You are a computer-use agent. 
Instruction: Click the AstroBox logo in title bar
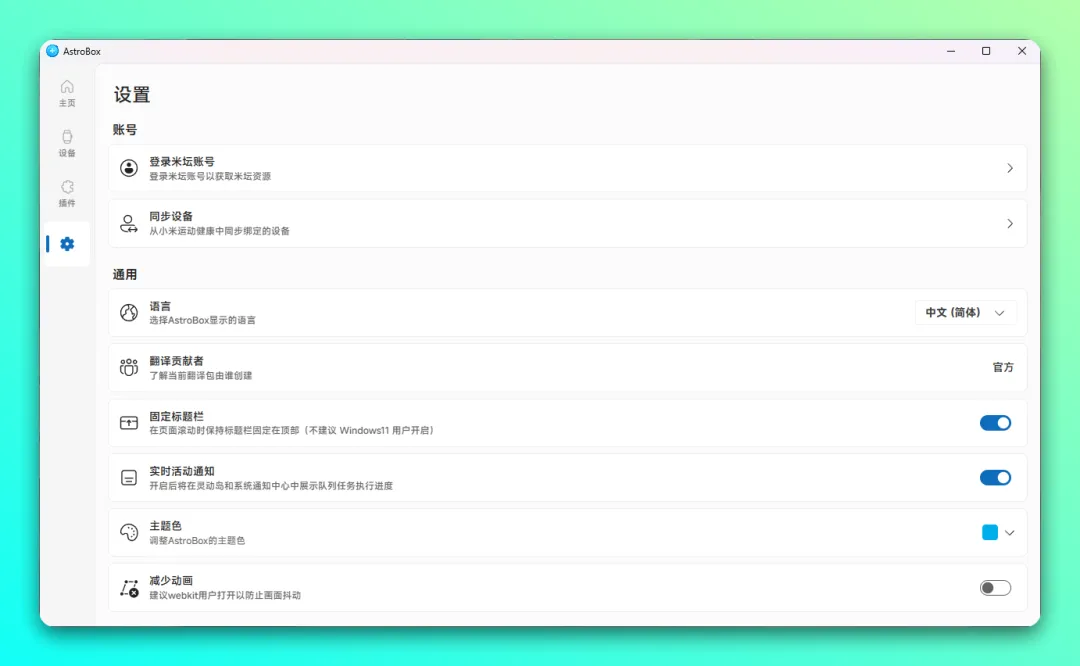click(52, 51)
